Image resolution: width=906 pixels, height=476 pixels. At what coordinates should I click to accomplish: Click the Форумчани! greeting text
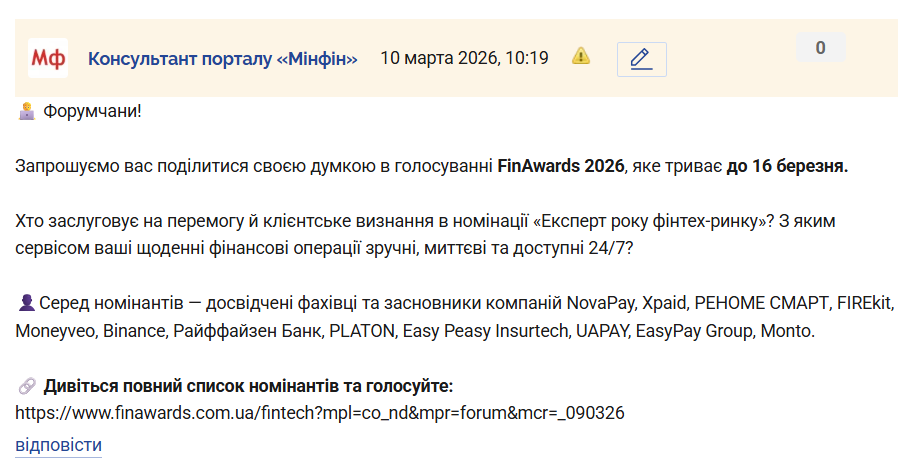[92, 110]
